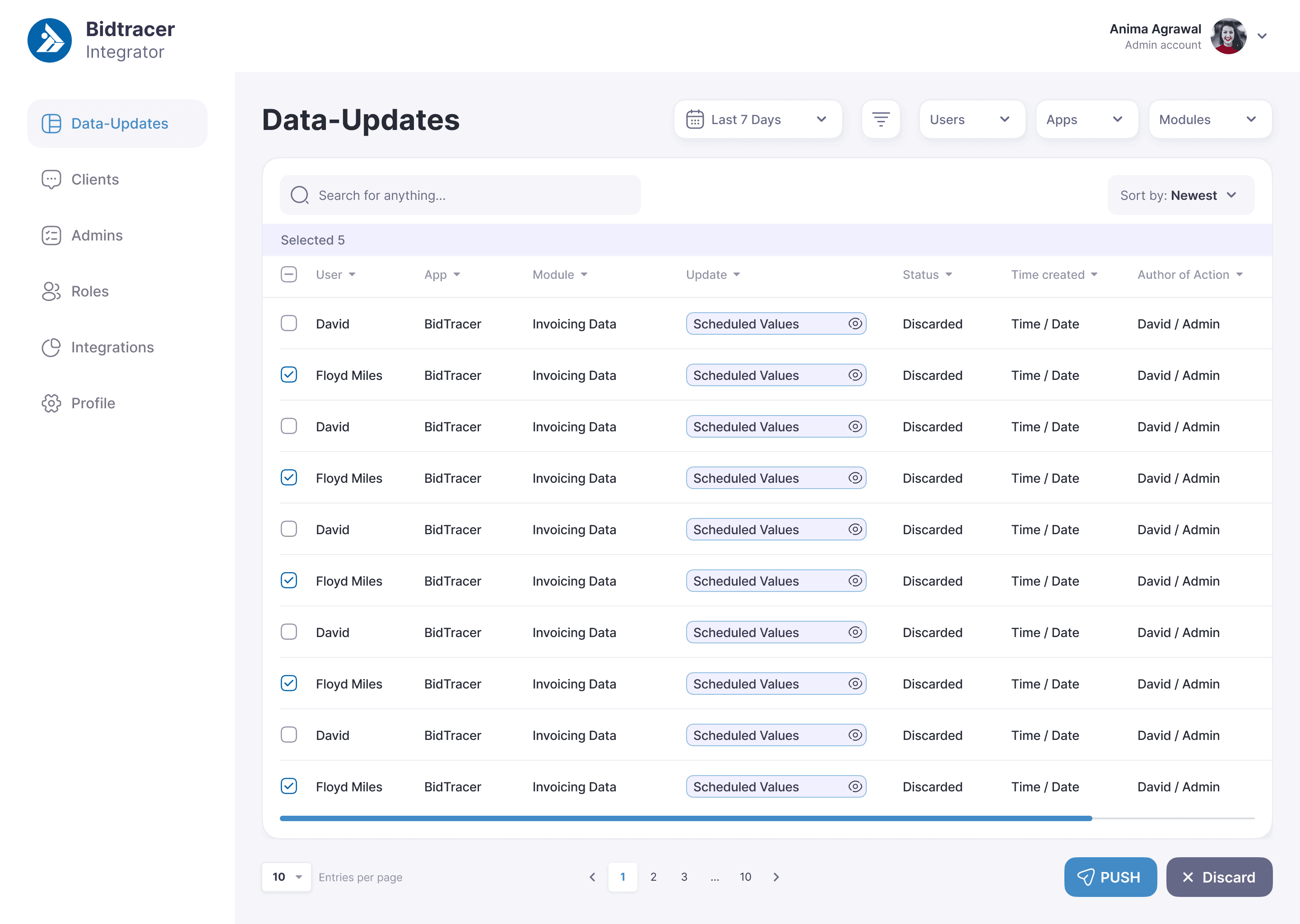The height and width of the screenshot is (924, 1300).
Task: Sort by the Status column header
Action: [x=927, y=275]
